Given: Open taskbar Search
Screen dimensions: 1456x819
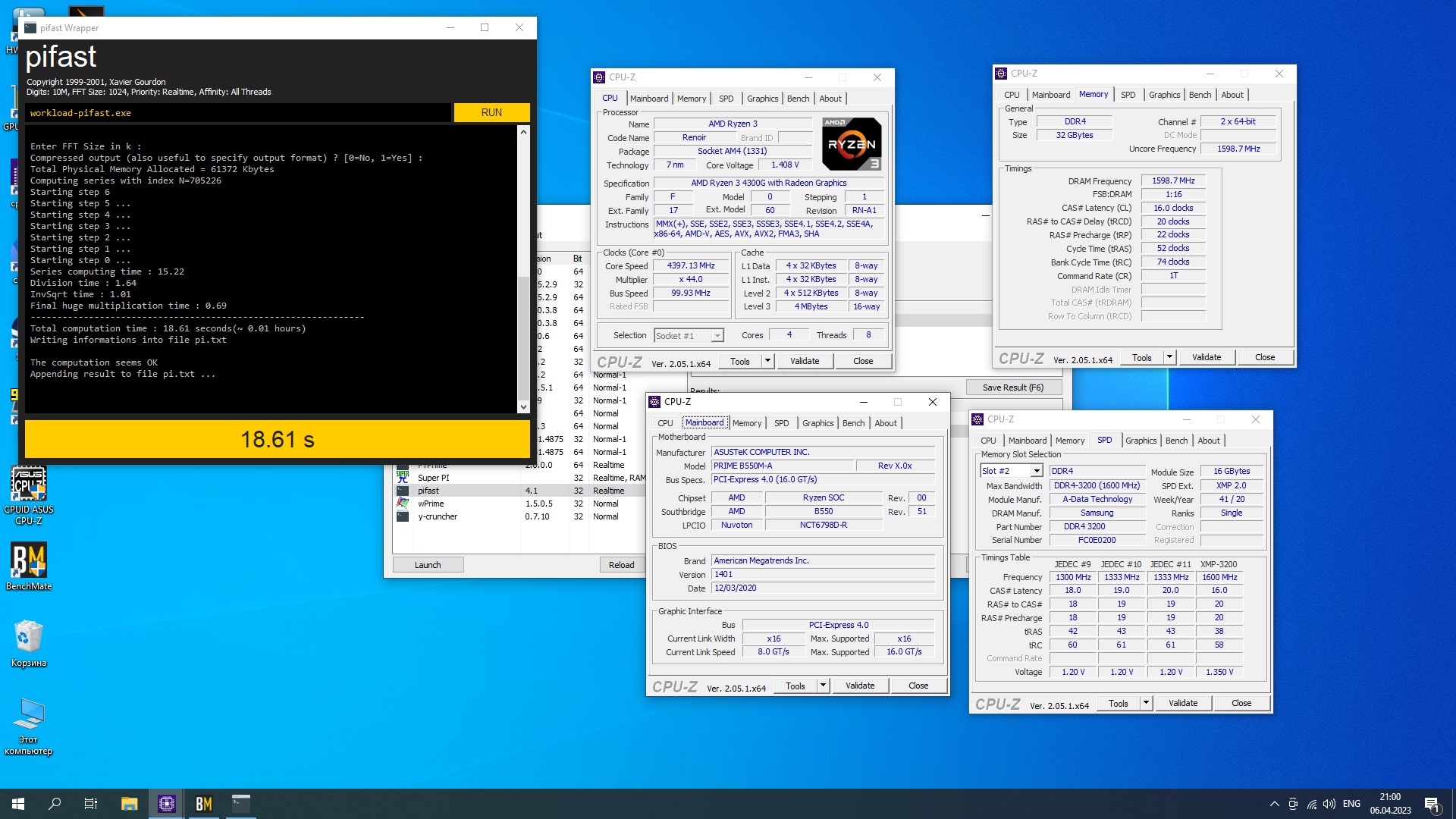Looking at the screenshot, I should click(55, 804).
